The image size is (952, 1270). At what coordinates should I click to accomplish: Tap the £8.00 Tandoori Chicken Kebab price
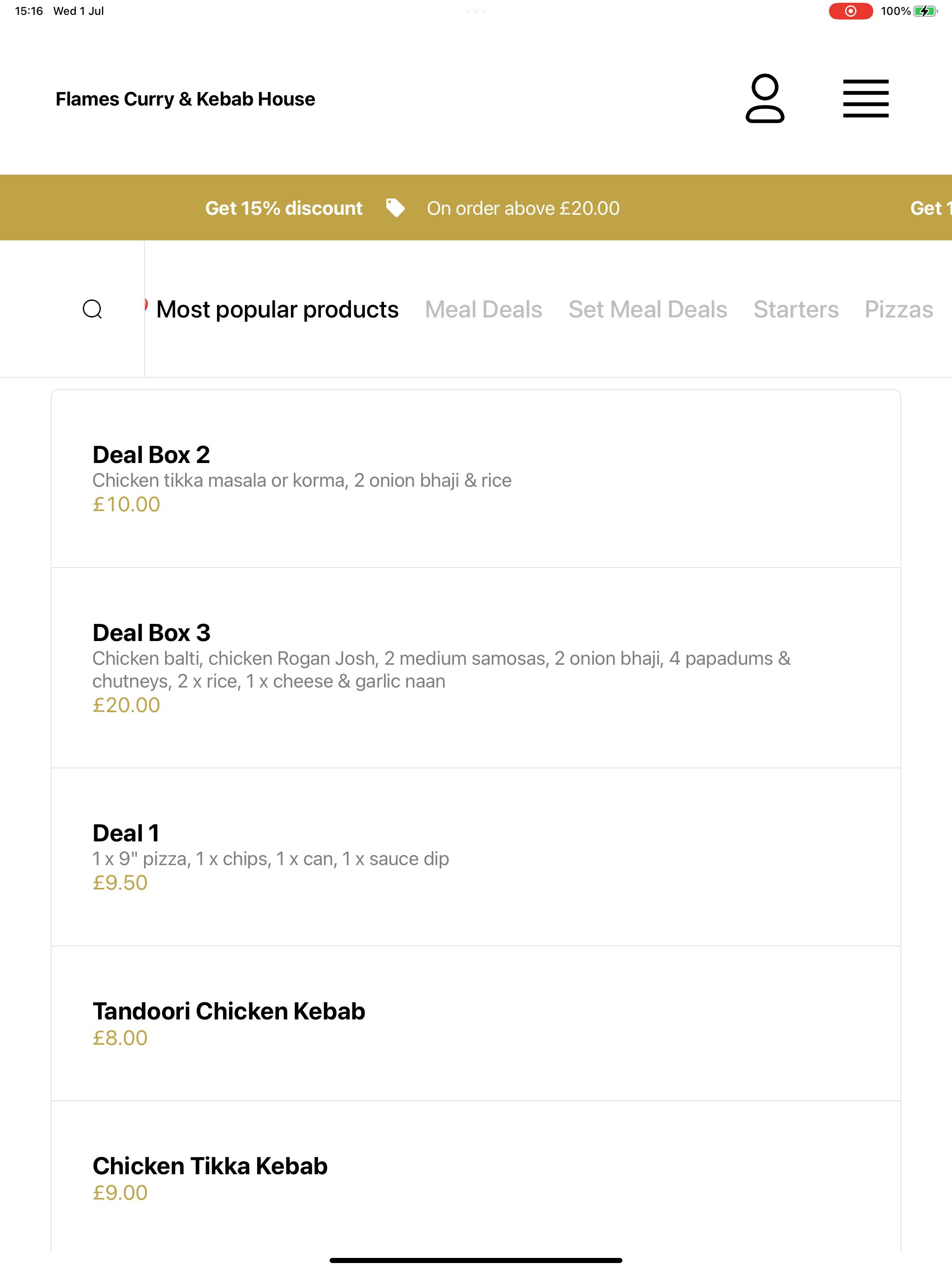(x=120, y=1038)
